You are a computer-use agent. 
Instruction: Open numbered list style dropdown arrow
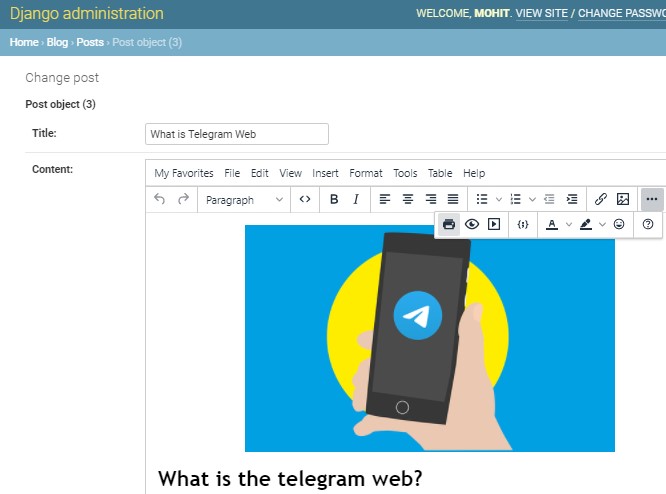pos(532,199)
